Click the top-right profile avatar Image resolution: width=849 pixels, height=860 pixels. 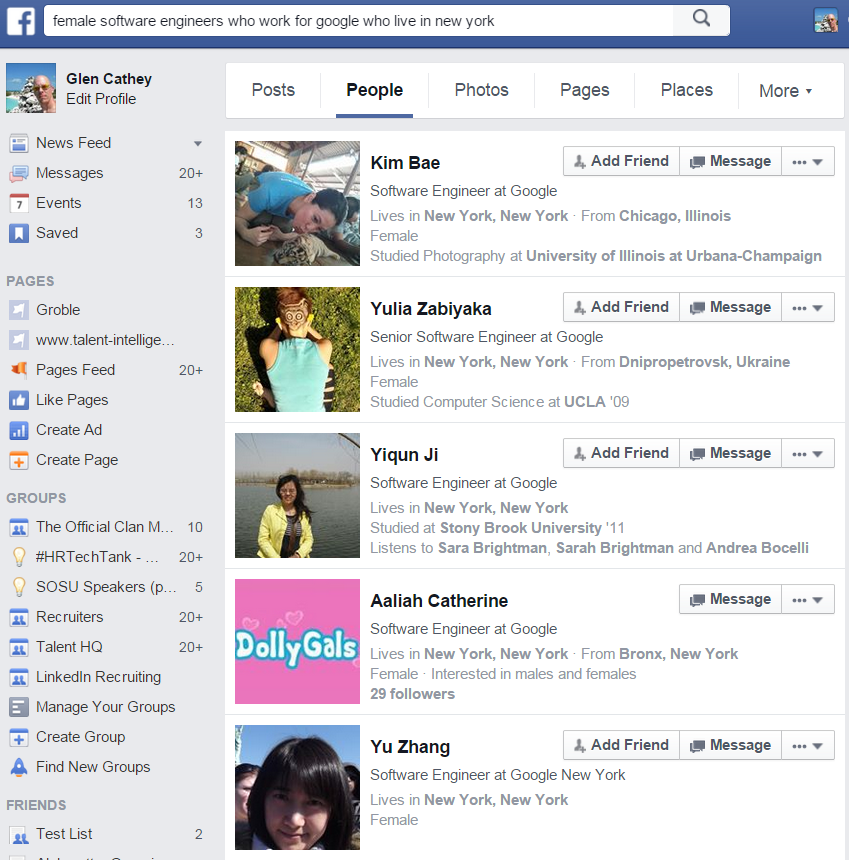pos(825,21)
